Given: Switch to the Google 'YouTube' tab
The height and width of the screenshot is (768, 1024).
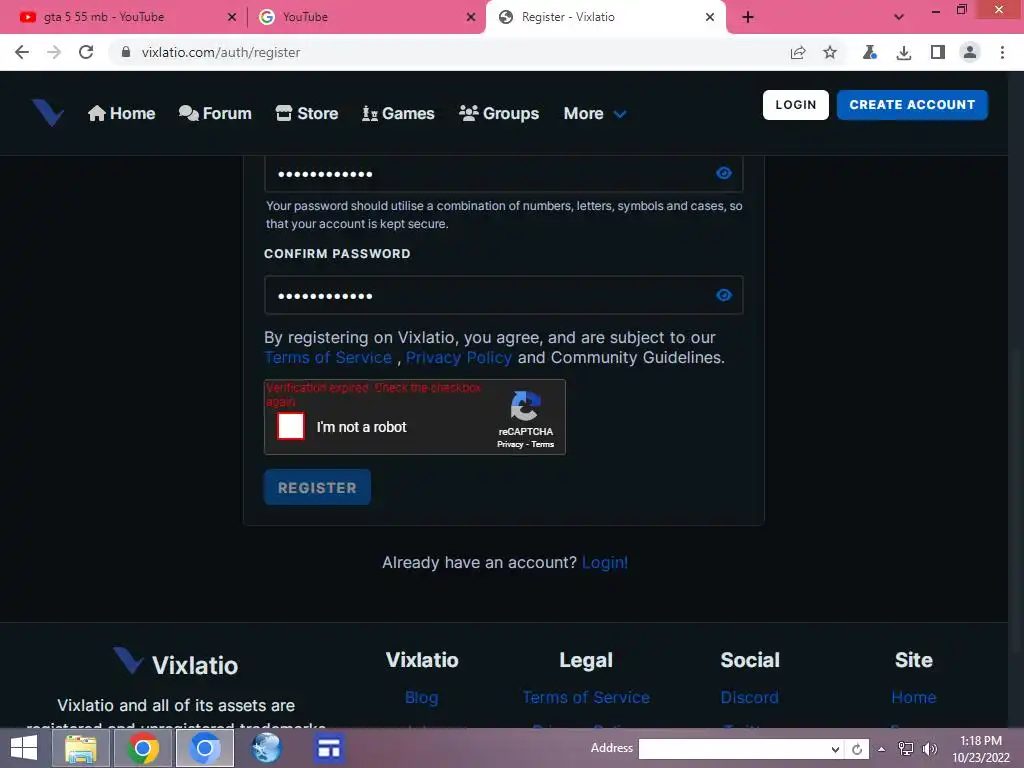Looking at the screenshot, I should coord(366,17).
